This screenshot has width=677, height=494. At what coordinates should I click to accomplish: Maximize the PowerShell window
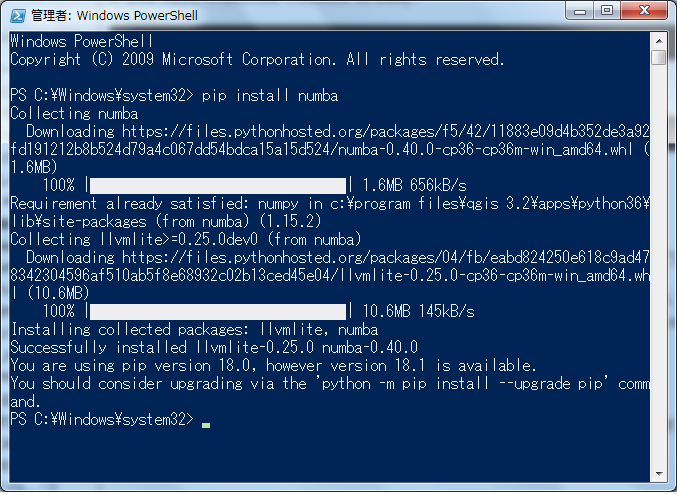[607, 11]
